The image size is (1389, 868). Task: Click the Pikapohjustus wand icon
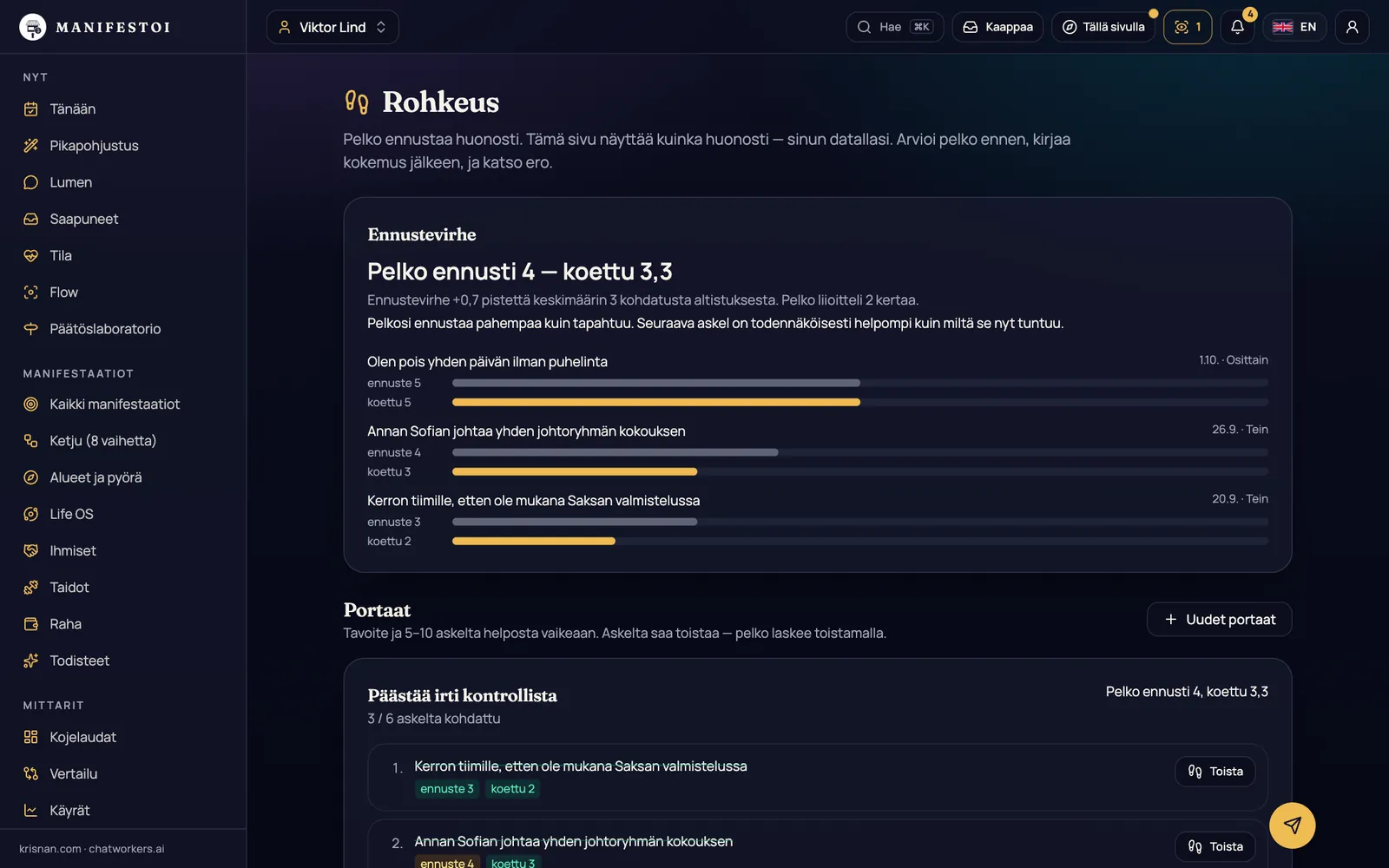click(31, 146)
